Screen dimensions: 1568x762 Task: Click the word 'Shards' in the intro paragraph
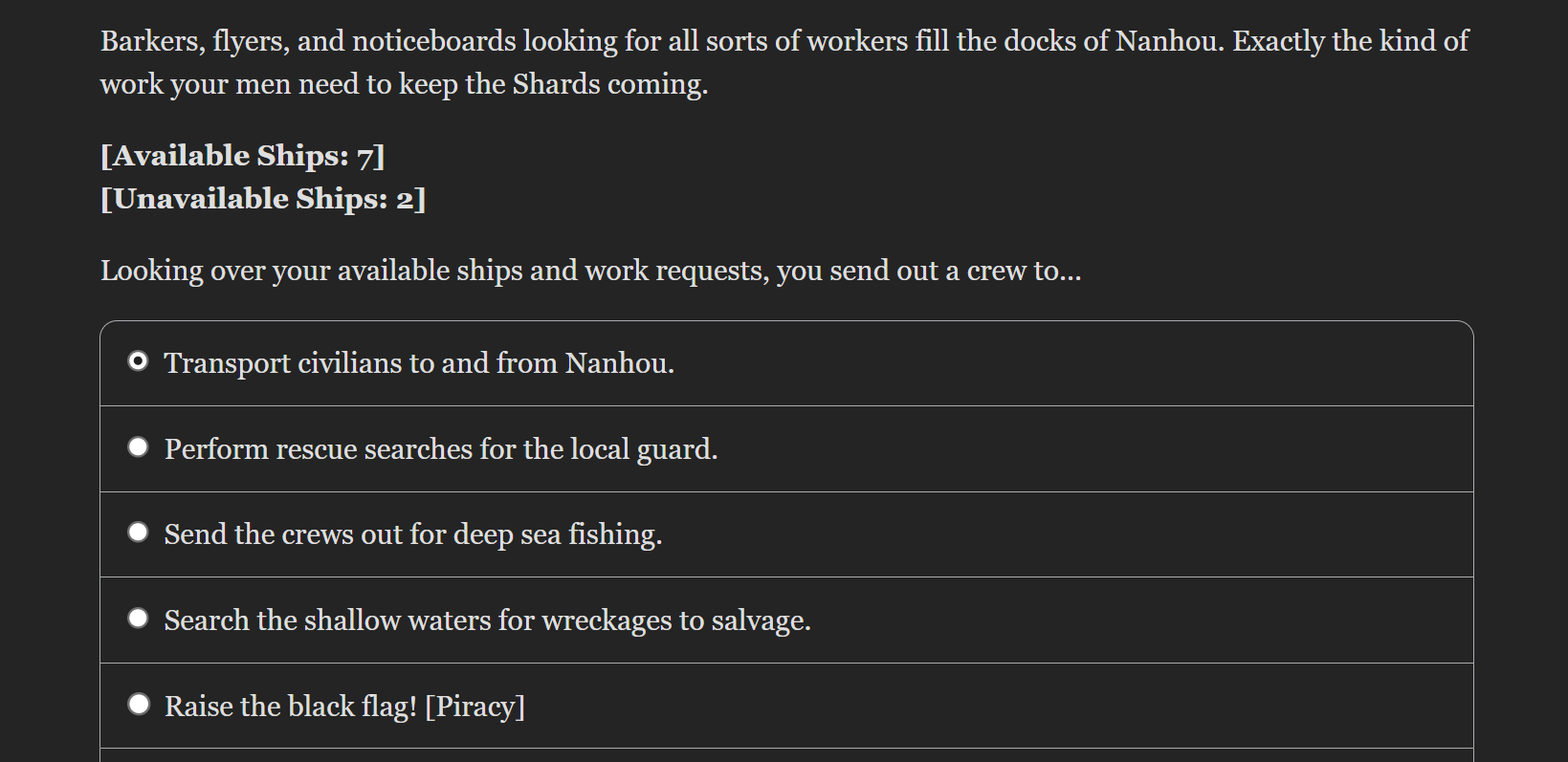tap(557, 84)
